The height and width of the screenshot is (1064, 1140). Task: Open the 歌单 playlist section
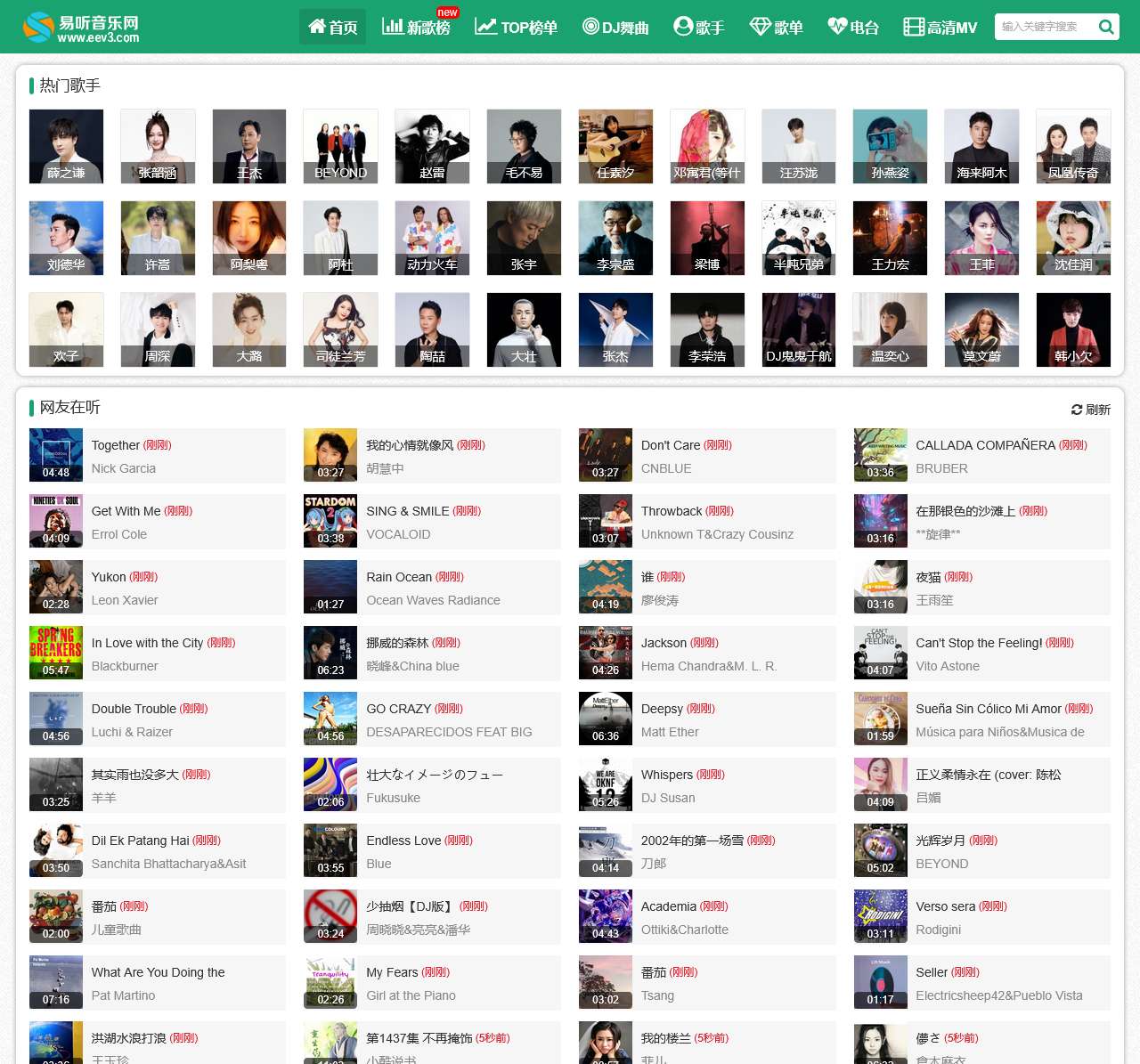[x=777, y=28]
